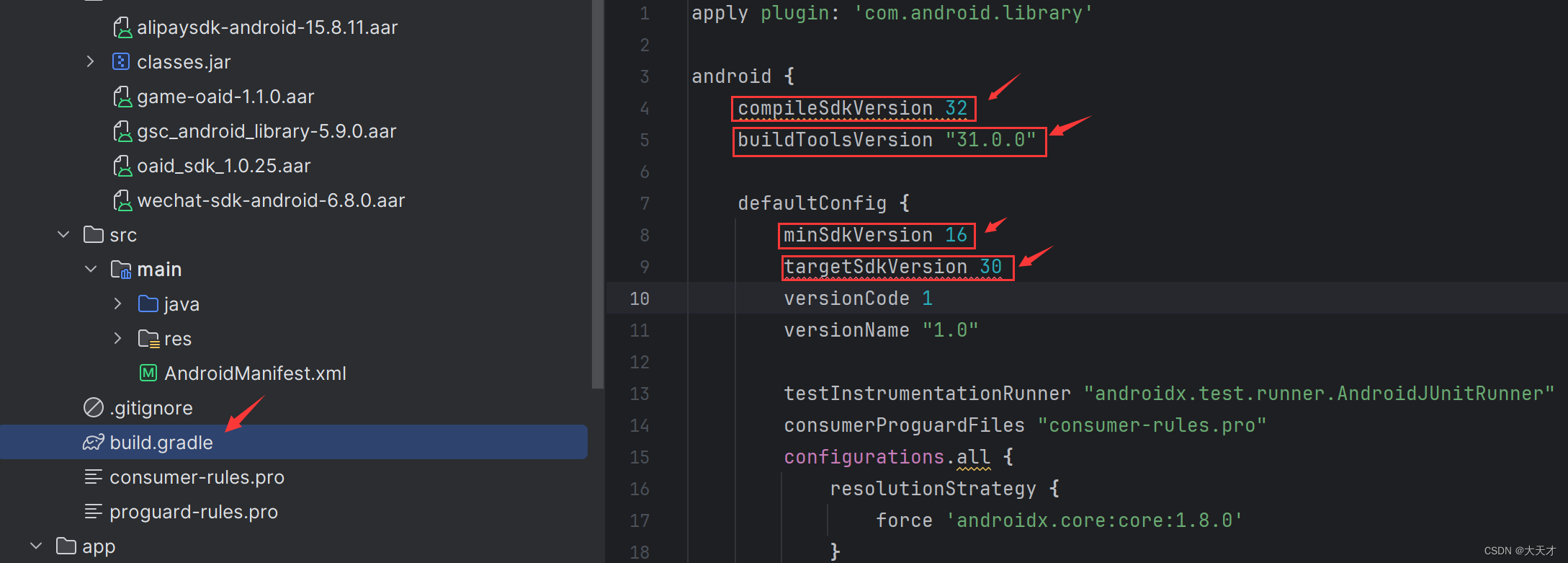Click the build.gradle Gradle elephant icon

(x=94, y=443)
